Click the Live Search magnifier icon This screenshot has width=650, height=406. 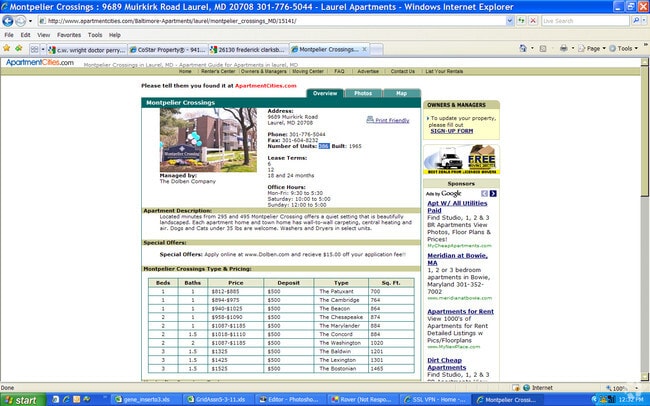[x=635, y=20]
